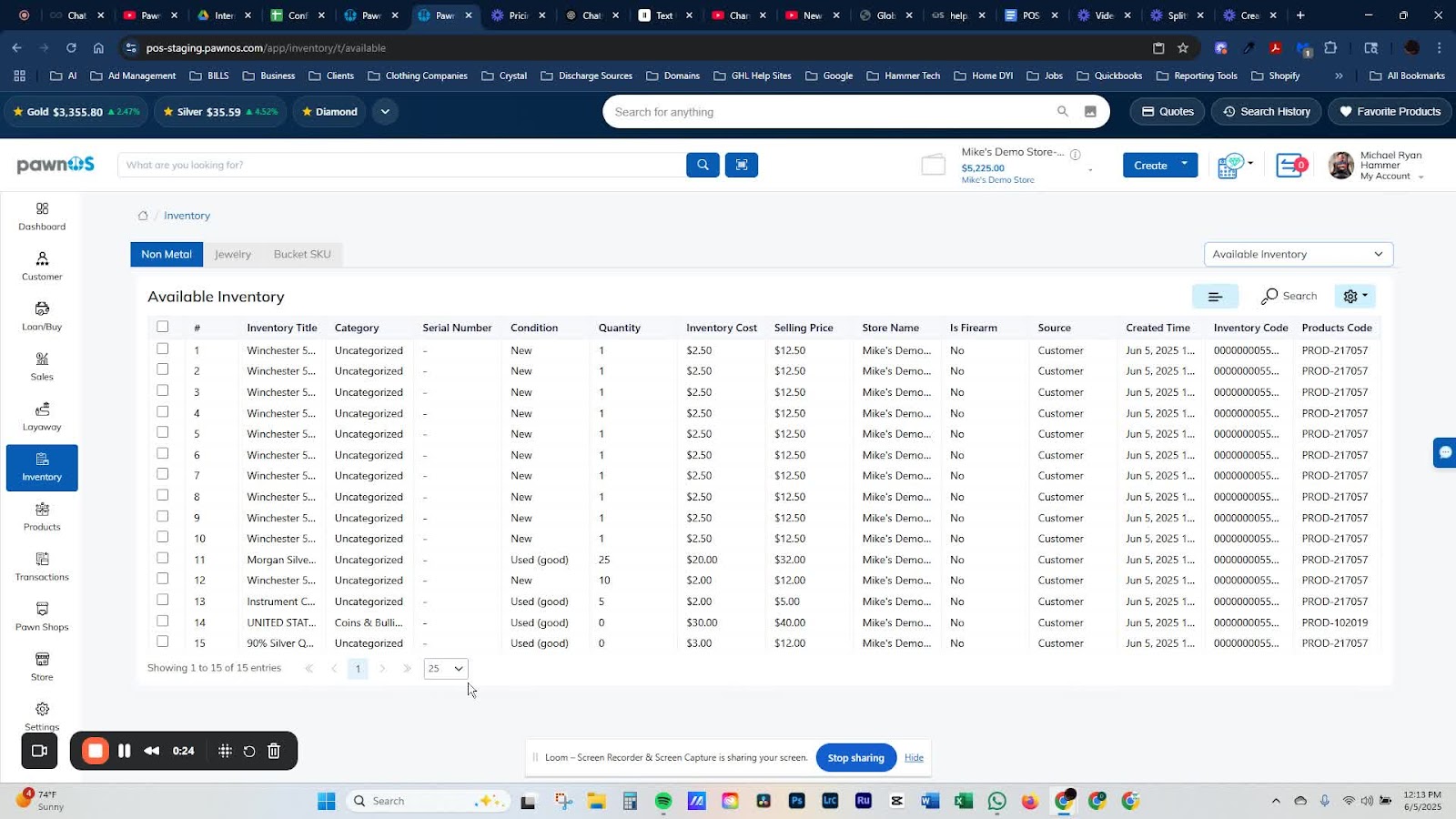
Task: Open Spotify from the taskbar
Action: [663, 801]
